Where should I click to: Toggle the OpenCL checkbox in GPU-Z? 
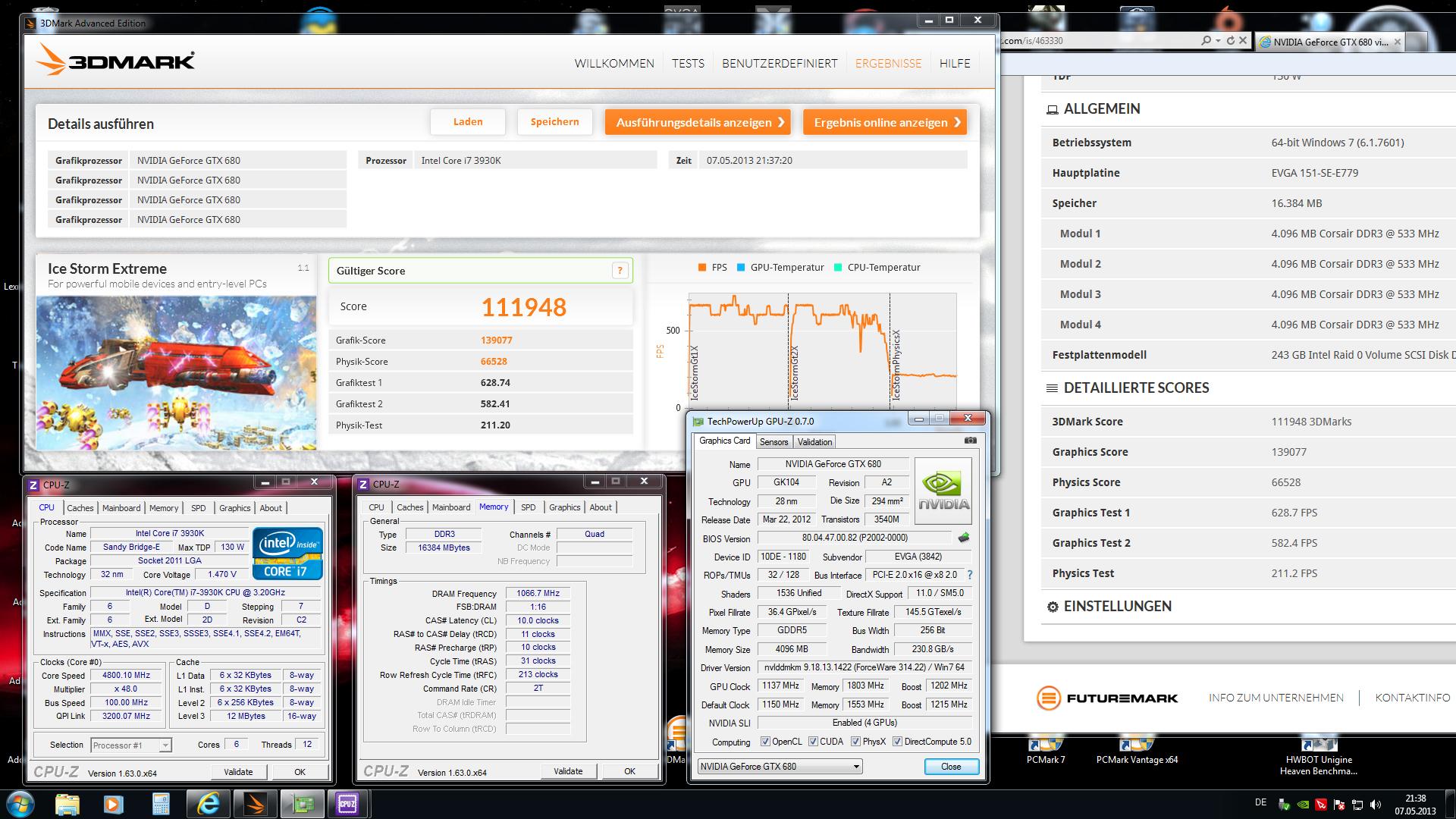click(x=765, y=742)
